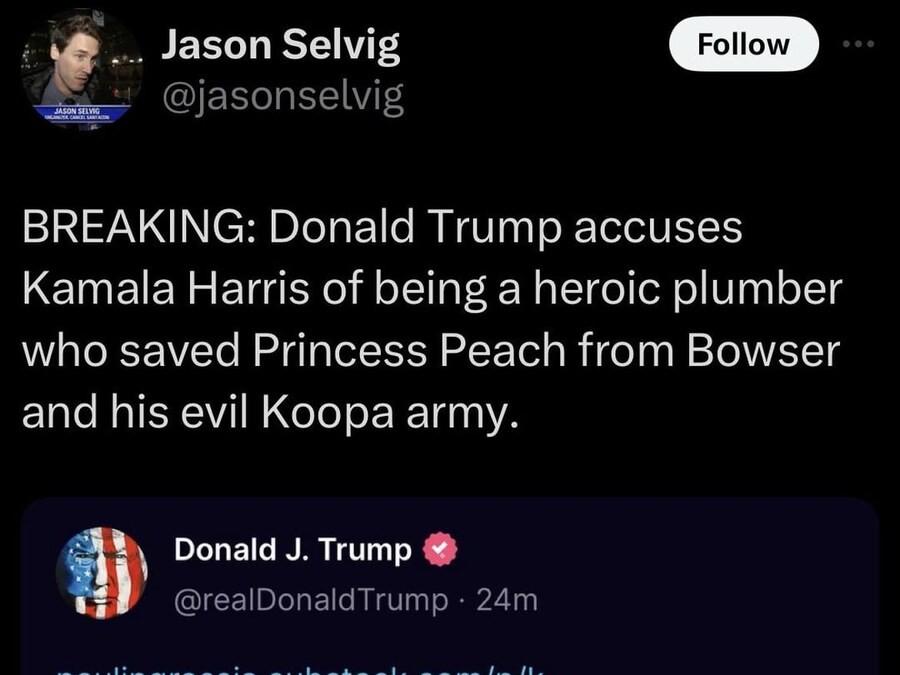Click Jason Selvig's profile picture
Image resolution: width=900 pixels, height=675 pixels.
point(82,70)
